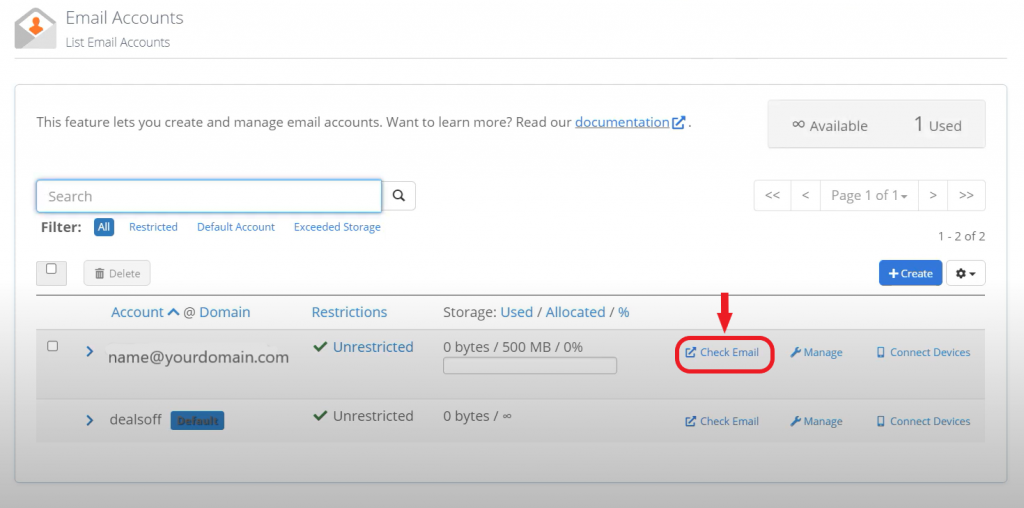Connect Devices for name@yourdomain.com
The image size is (1024, 508).
click(x=923, y=353)
